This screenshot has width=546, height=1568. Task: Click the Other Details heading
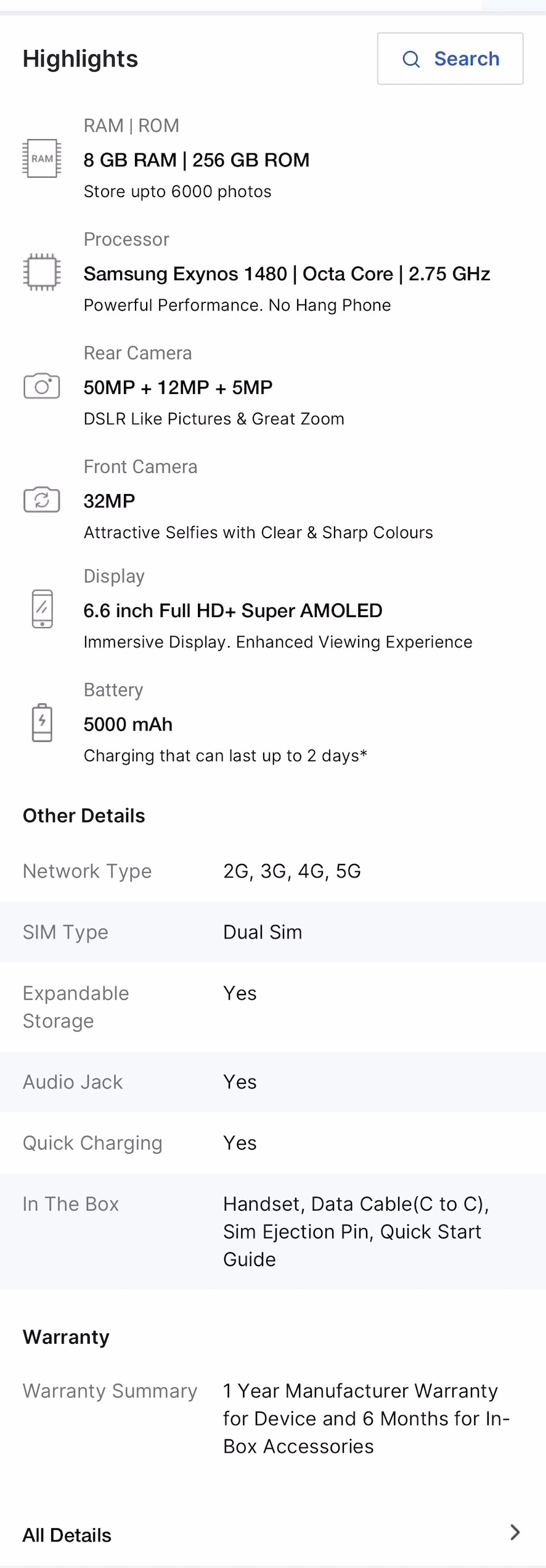[x=84, y=815]
